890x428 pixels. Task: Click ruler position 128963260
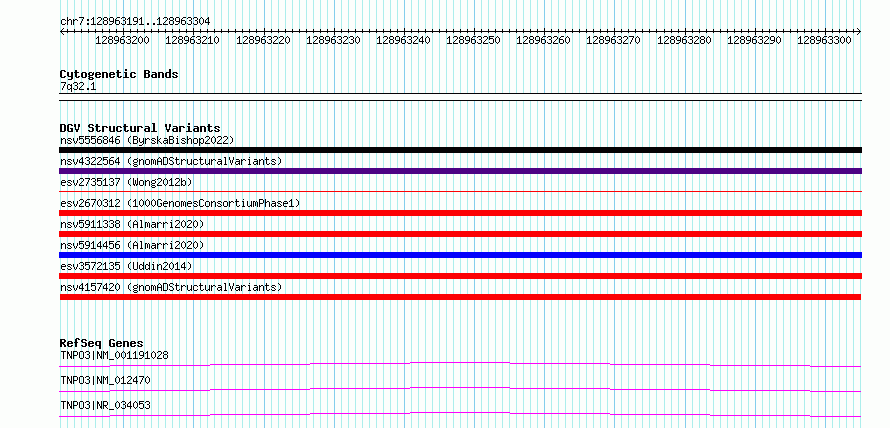pos(544,40)
